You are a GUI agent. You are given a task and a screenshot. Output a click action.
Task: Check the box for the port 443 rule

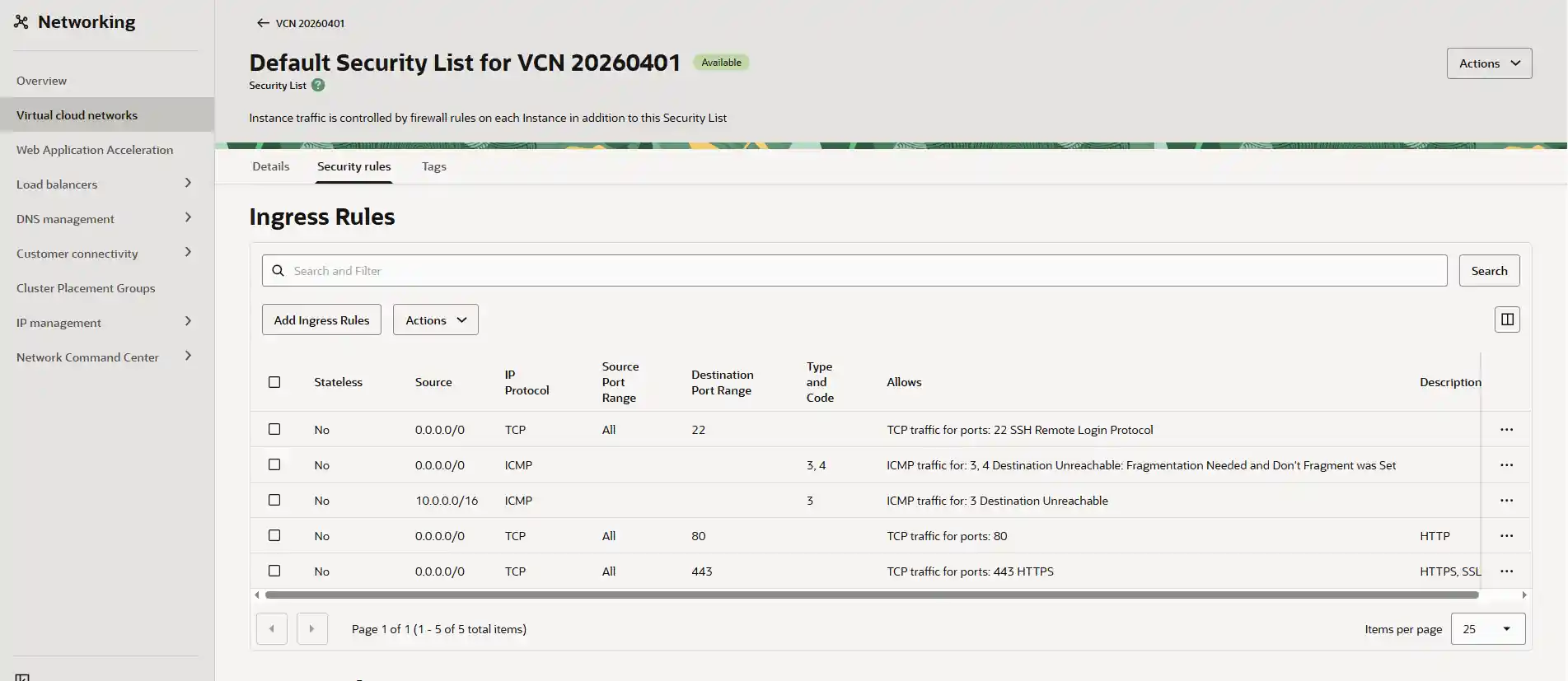274,571
